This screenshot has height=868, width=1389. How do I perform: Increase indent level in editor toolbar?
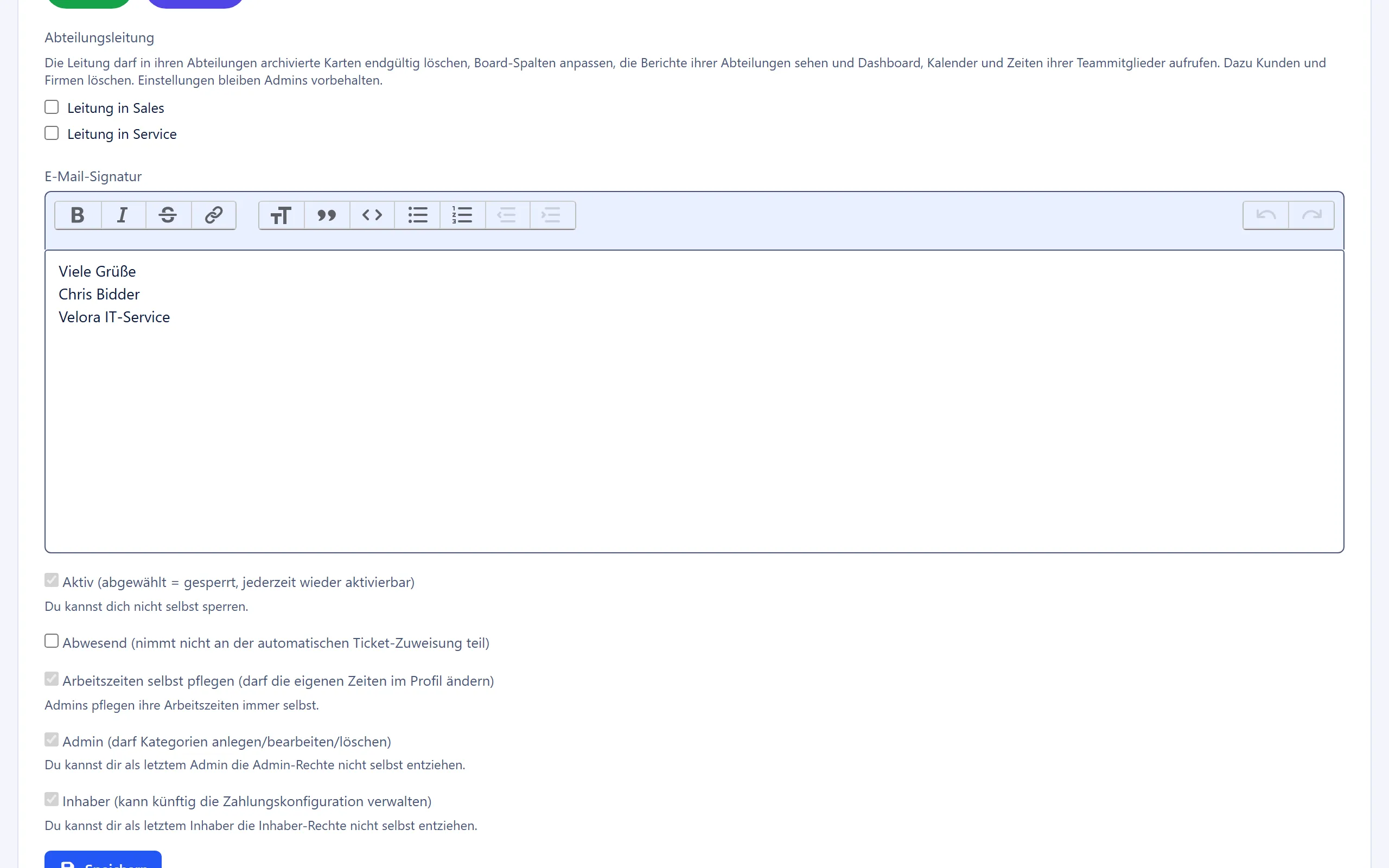point(552,215)
